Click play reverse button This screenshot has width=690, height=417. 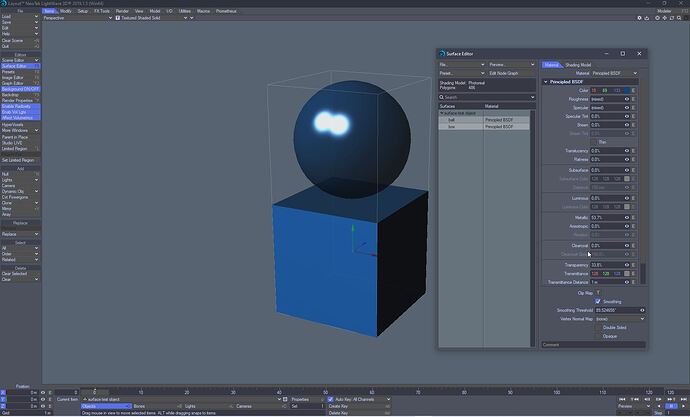659,406
